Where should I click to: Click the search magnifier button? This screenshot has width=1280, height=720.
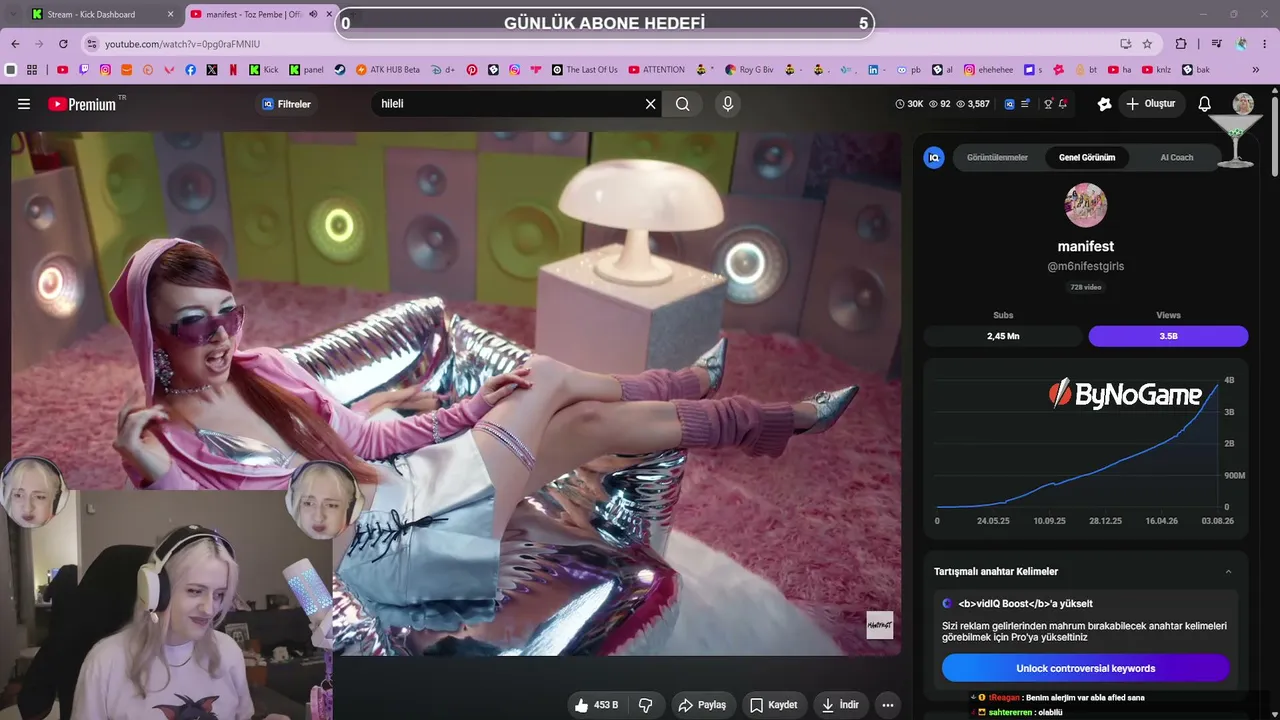point(683,104)
